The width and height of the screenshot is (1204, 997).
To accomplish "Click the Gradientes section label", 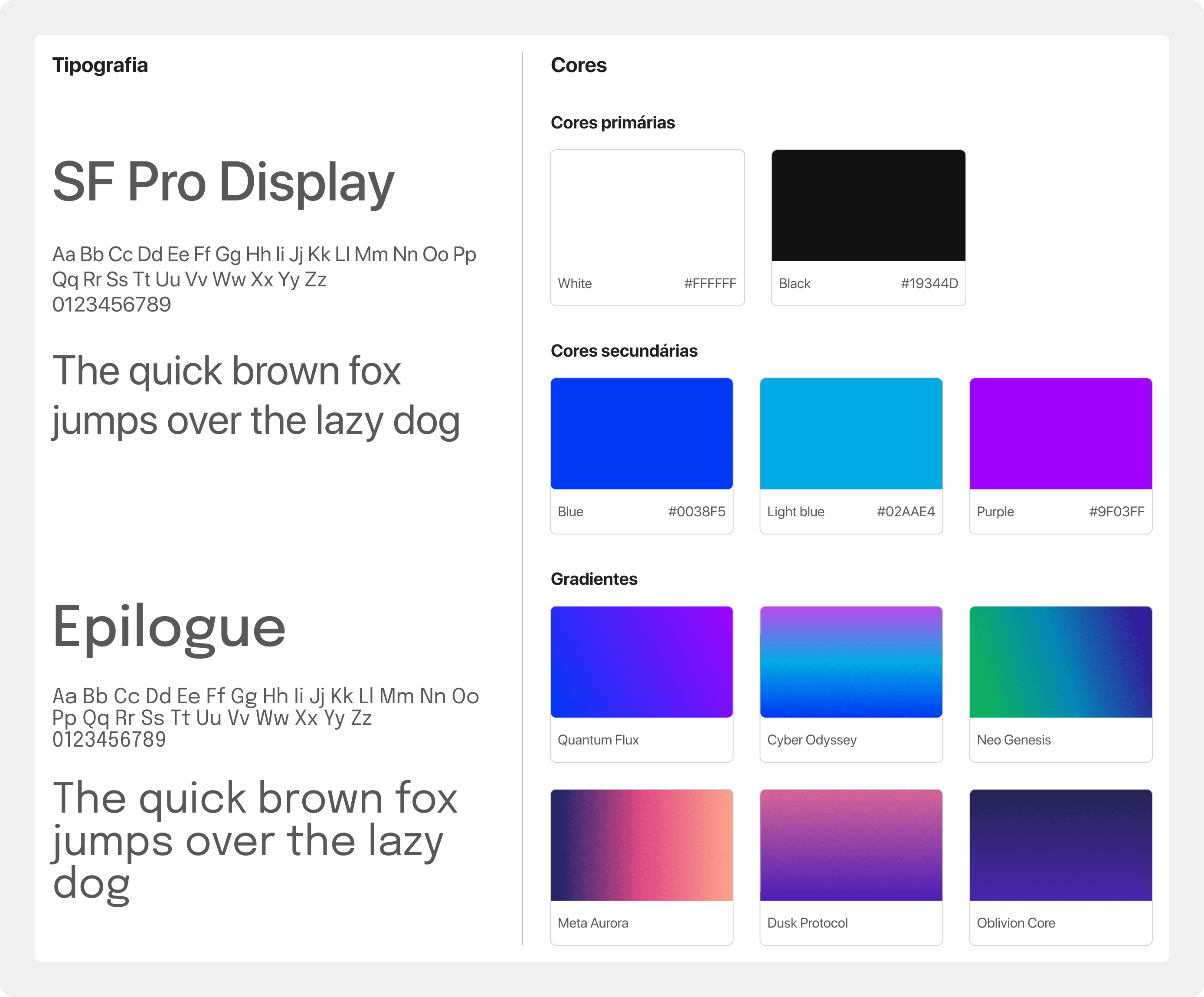I will tap(594, 579).
